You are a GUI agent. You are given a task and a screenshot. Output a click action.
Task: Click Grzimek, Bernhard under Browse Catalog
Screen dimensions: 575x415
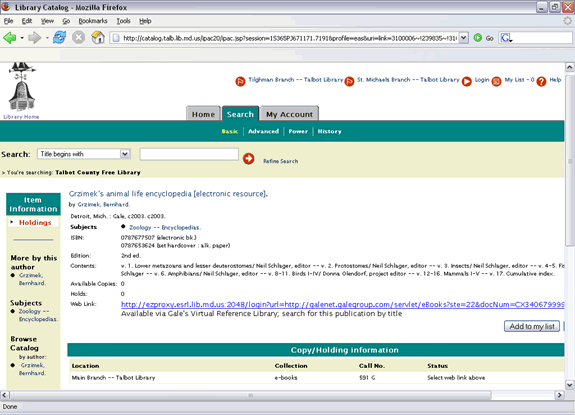pos(33,369)
